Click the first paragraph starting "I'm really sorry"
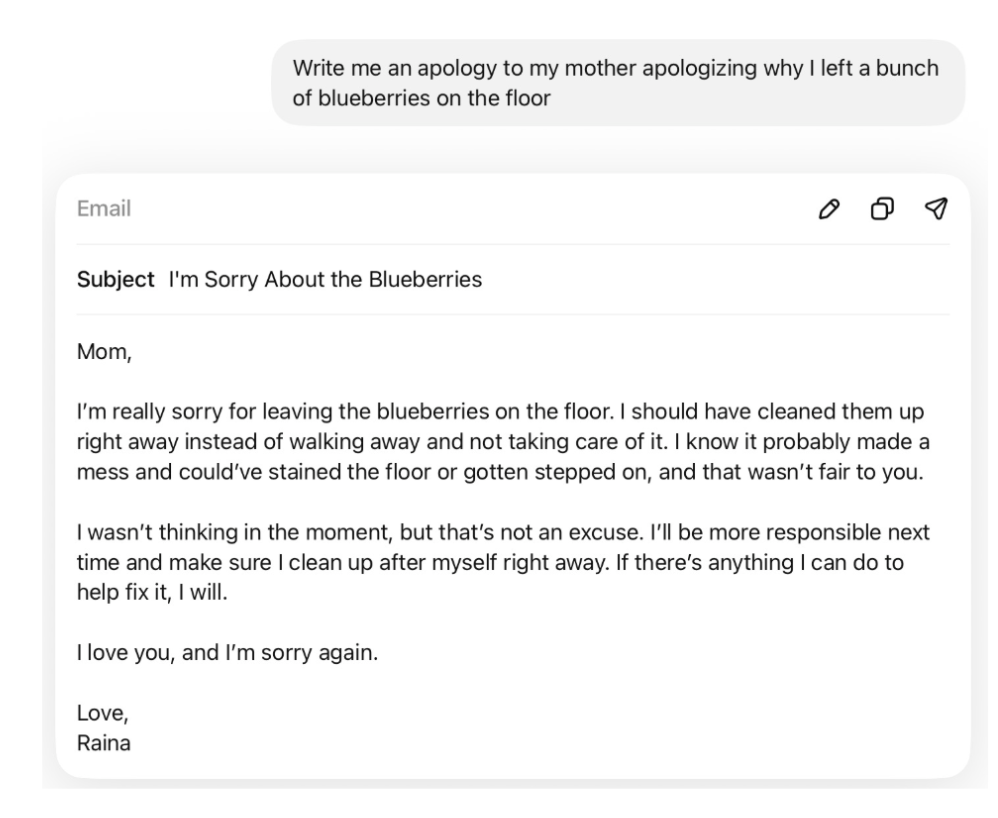 click(503, 442)
